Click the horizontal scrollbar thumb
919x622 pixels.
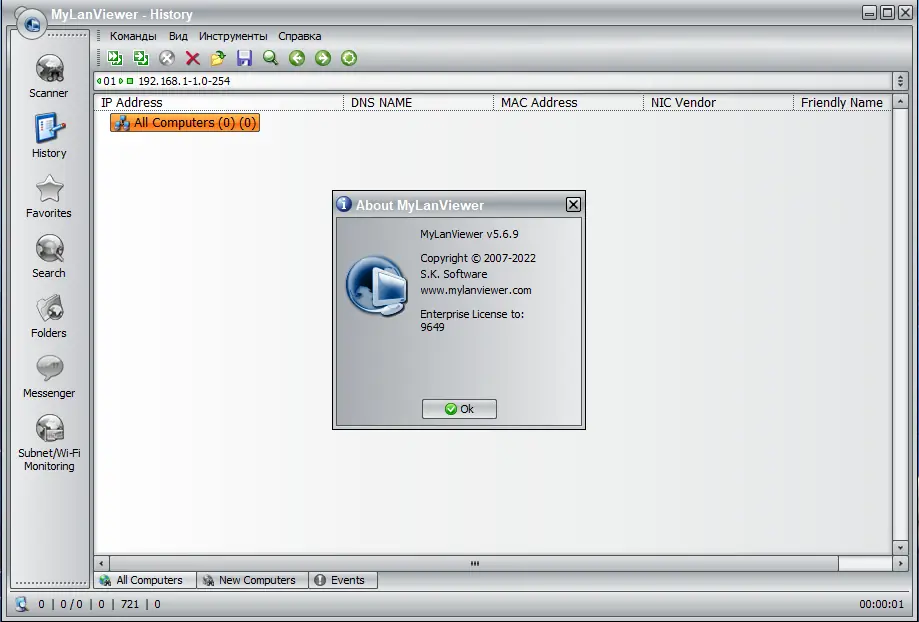474,563
